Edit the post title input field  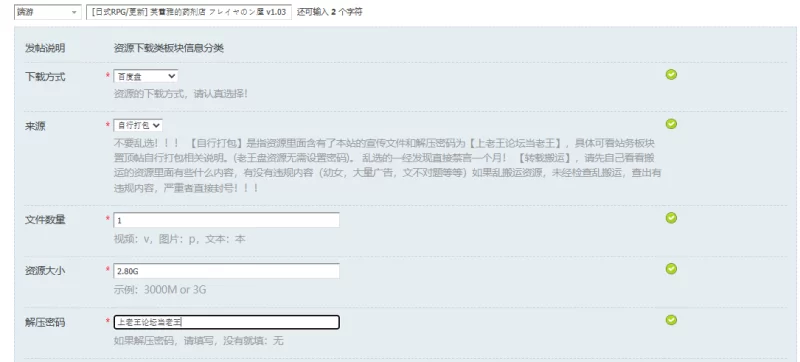coord(189,12)
